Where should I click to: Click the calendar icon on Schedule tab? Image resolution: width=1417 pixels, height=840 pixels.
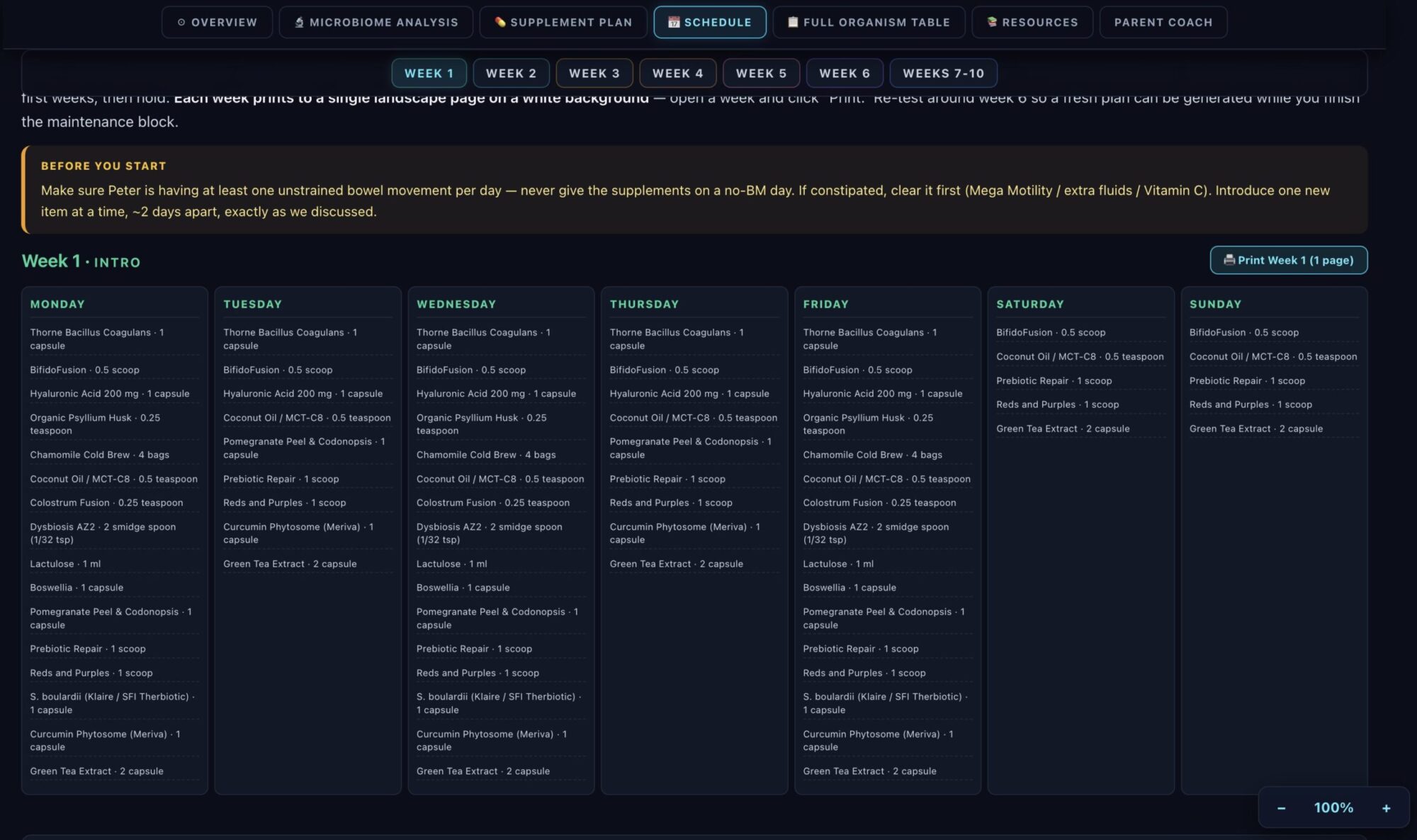coord(674,22)
